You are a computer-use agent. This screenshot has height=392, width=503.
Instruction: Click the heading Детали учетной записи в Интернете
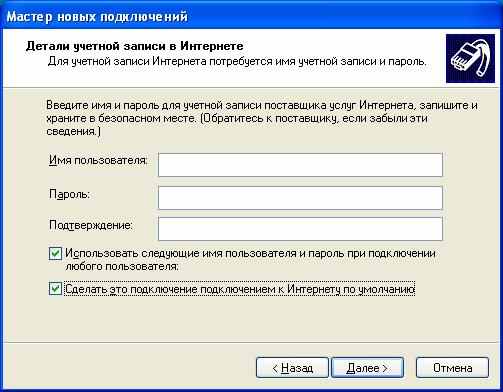click(x=134, y=46)
